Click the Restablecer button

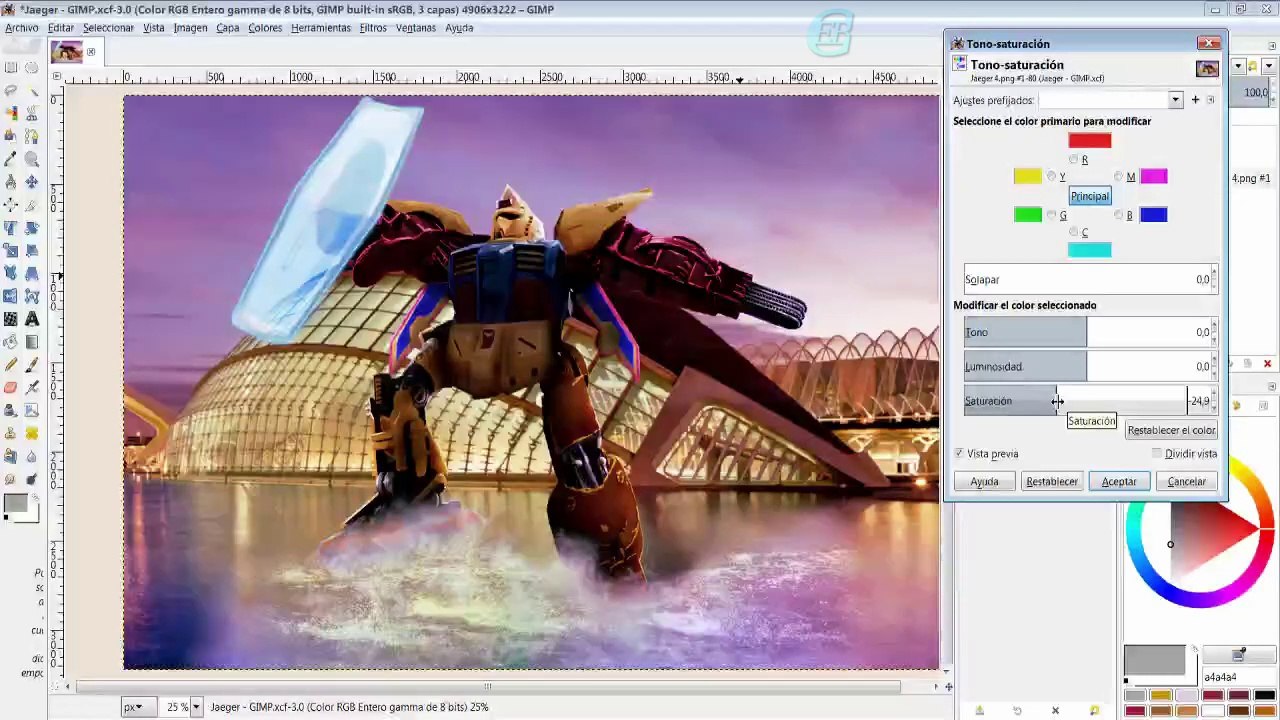pos(1052,482)
